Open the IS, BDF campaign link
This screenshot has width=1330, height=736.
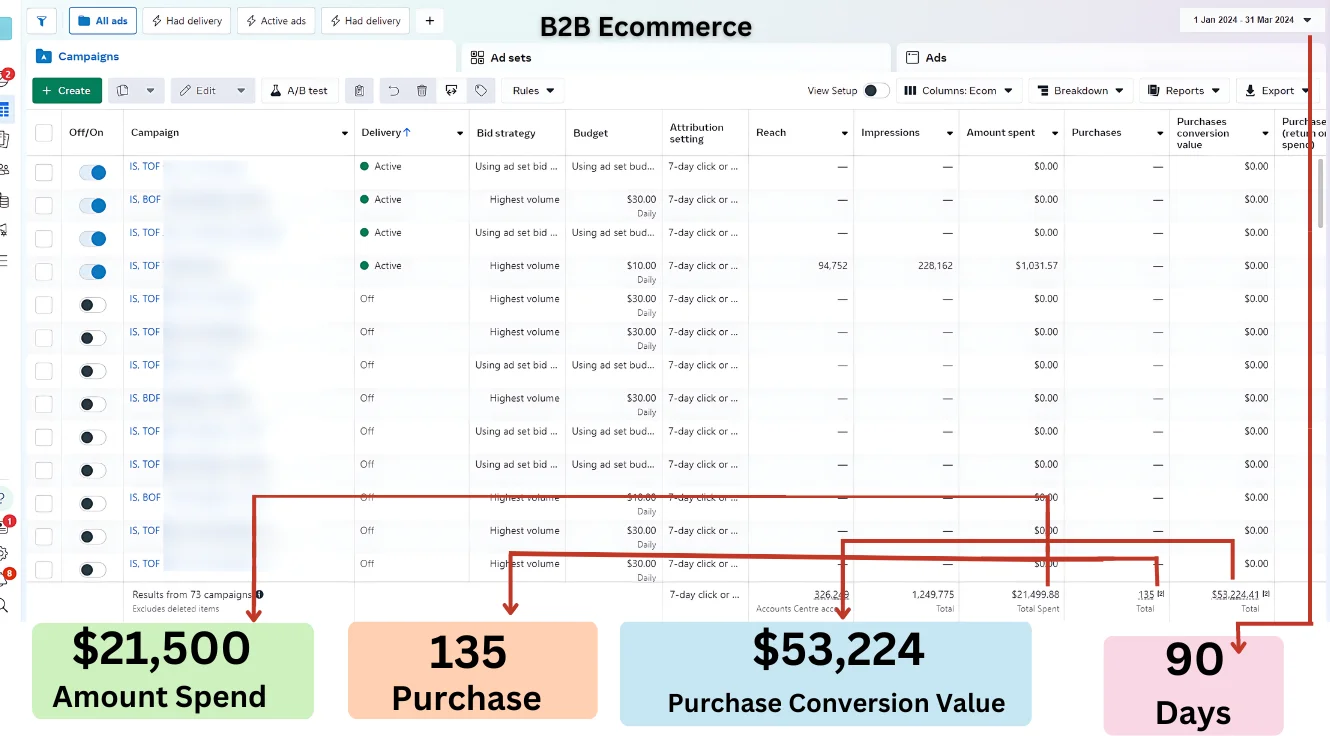coord(145,398)
